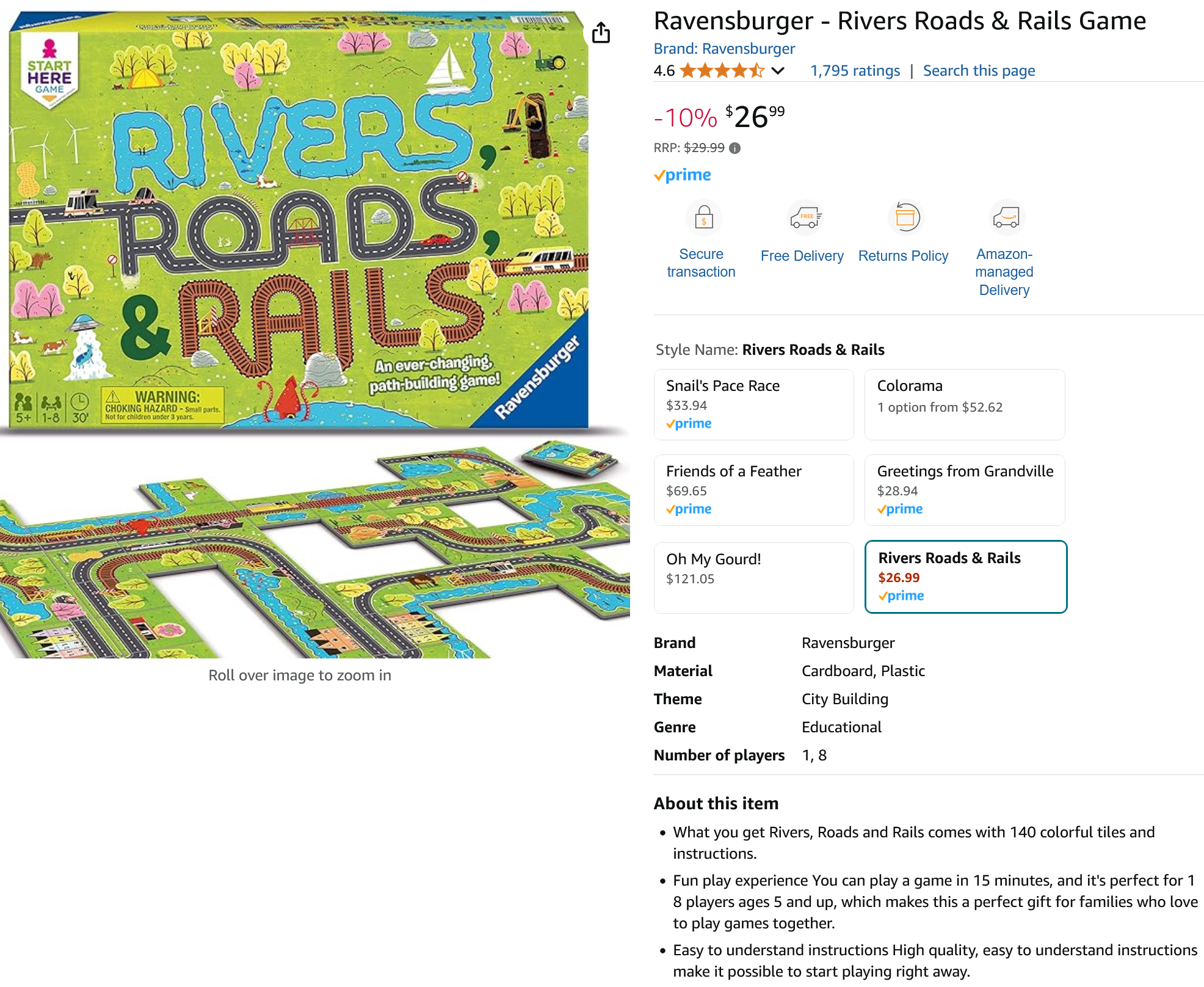Image resolution: width=1204 pixels, height=987 pixels.
Task: Click the Secure transaction lock icon
Action: click(x=704, y=217)
